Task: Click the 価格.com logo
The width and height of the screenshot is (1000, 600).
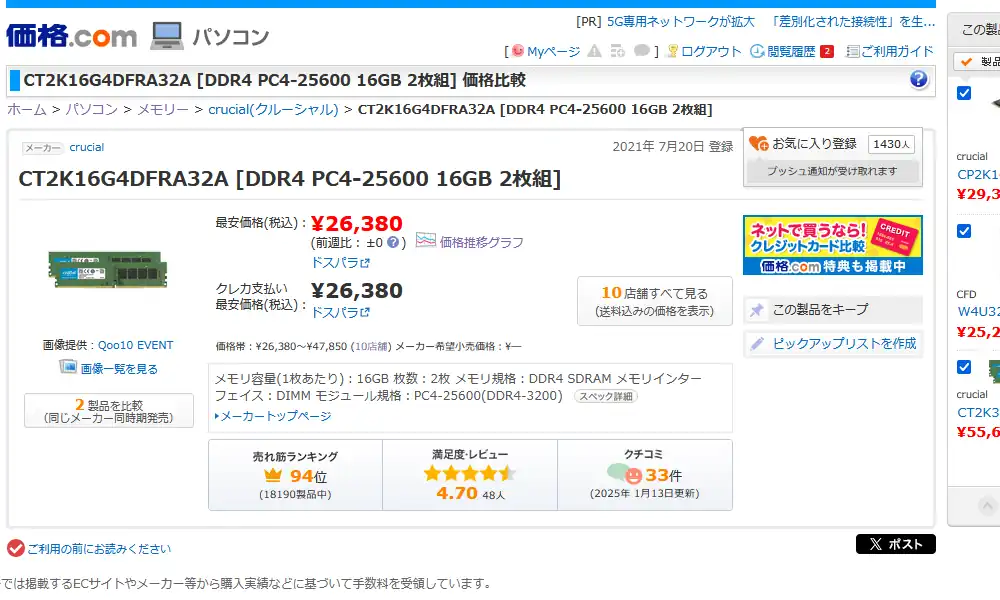Action: pos(71,36)
